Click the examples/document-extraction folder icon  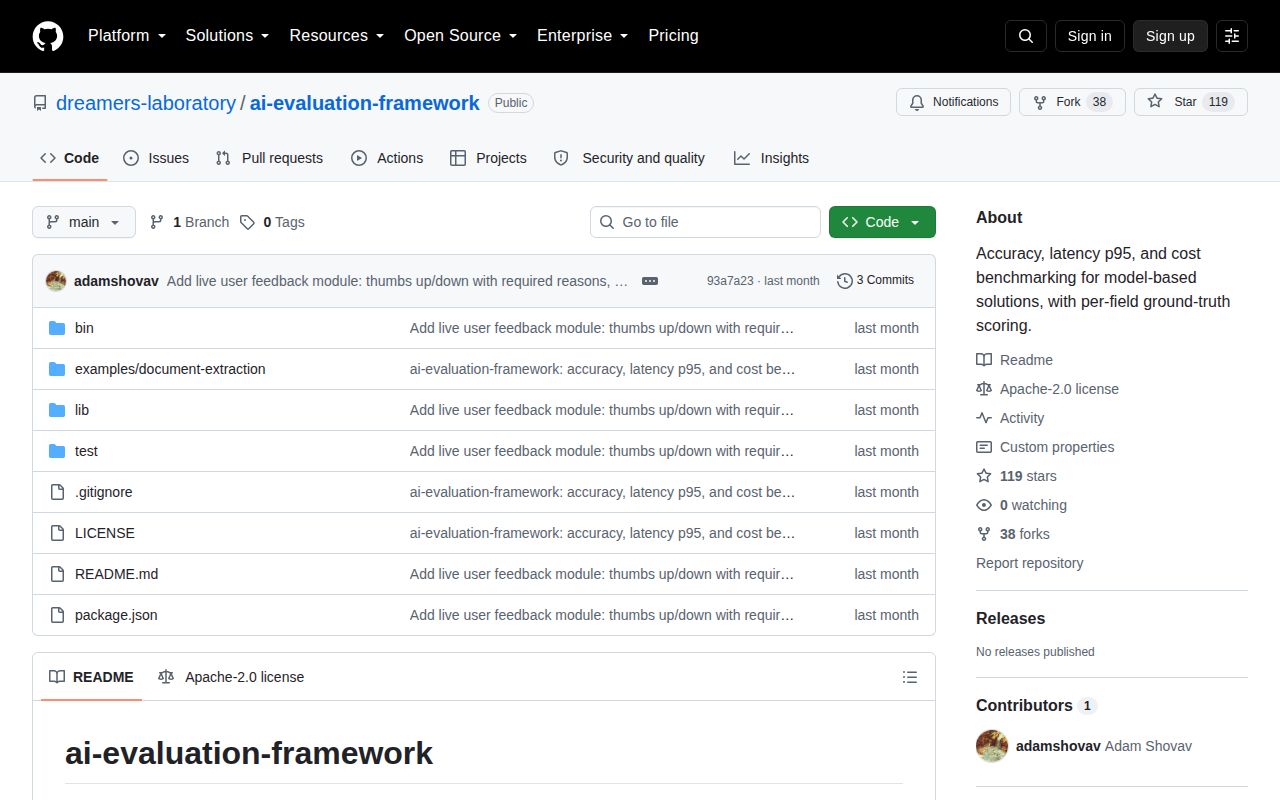click(57, 369)
